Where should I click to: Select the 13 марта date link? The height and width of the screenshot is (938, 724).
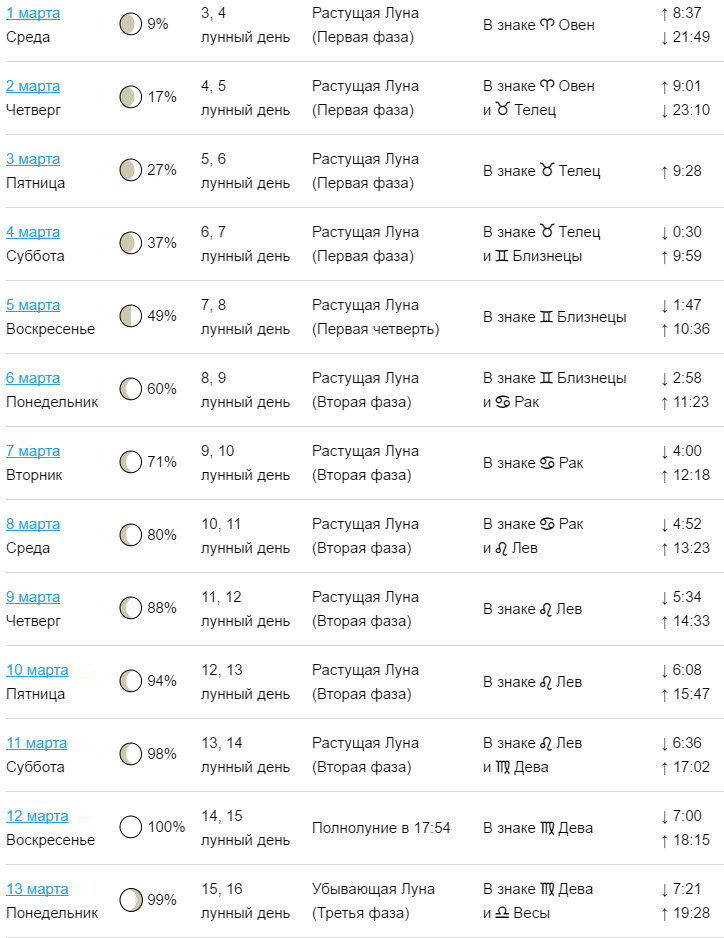click(x=37, y=889)
